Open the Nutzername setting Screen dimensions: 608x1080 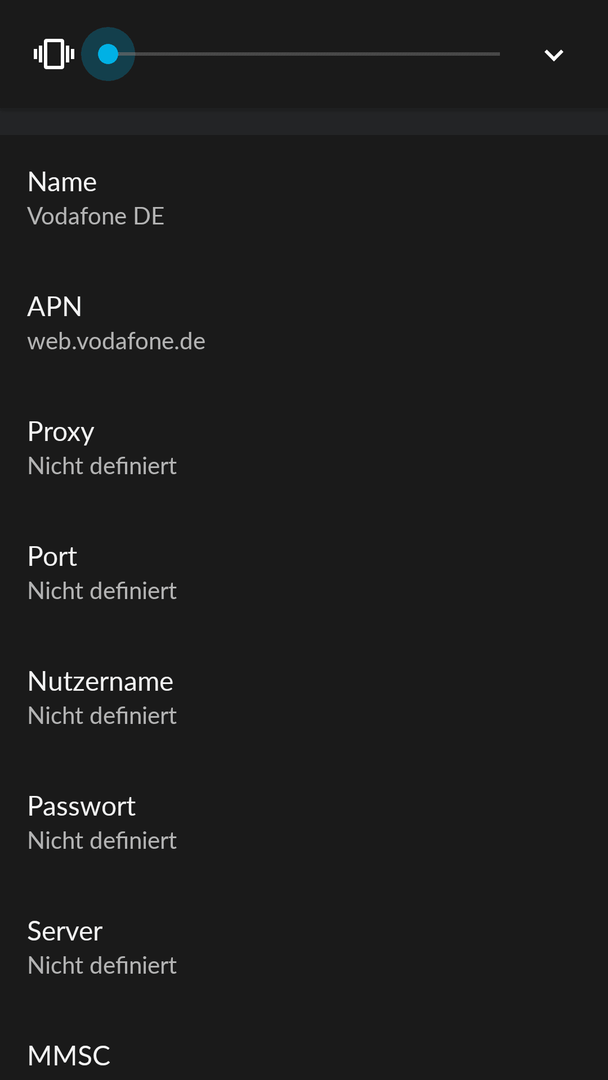pos(304,697)
